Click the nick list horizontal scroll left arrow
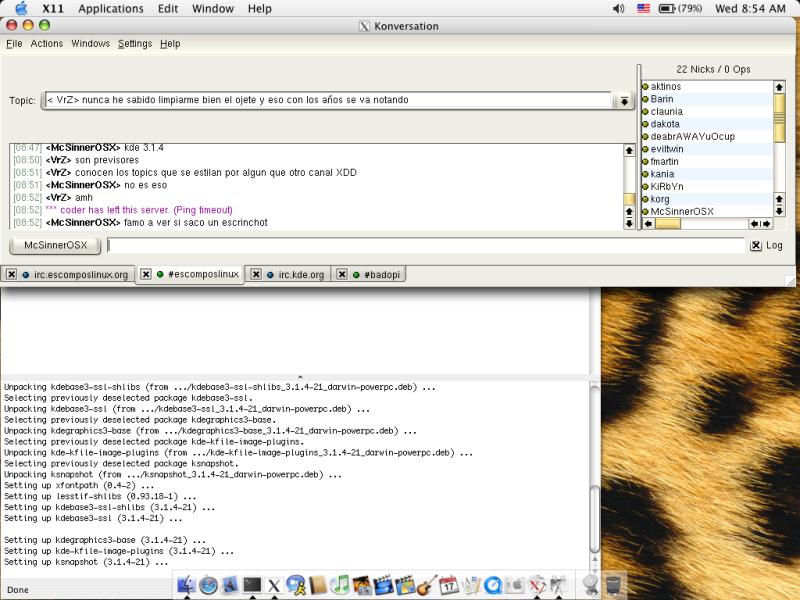 [x=648, y=223]
